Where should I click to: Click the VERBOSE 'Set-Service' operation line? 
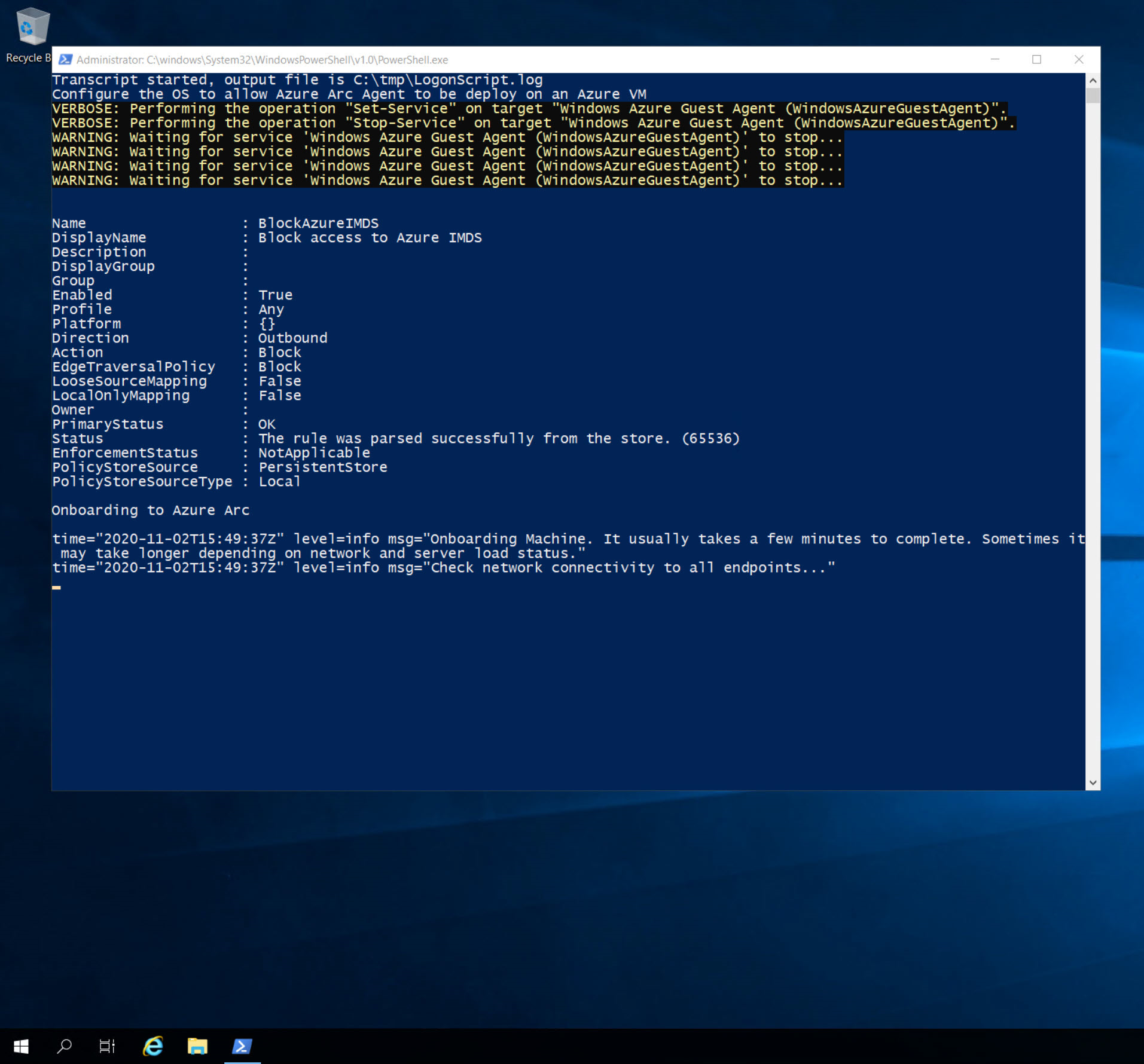click(529, 109)
